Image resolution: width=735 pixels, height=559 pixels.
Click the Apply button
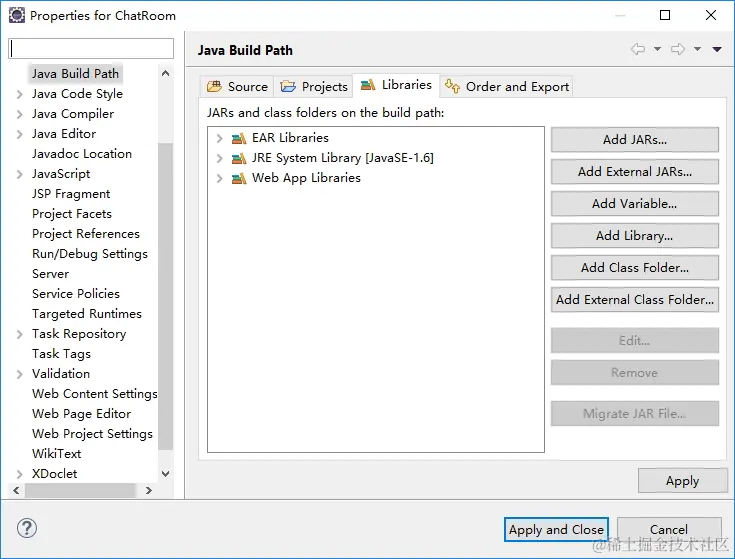pos(682,481)
